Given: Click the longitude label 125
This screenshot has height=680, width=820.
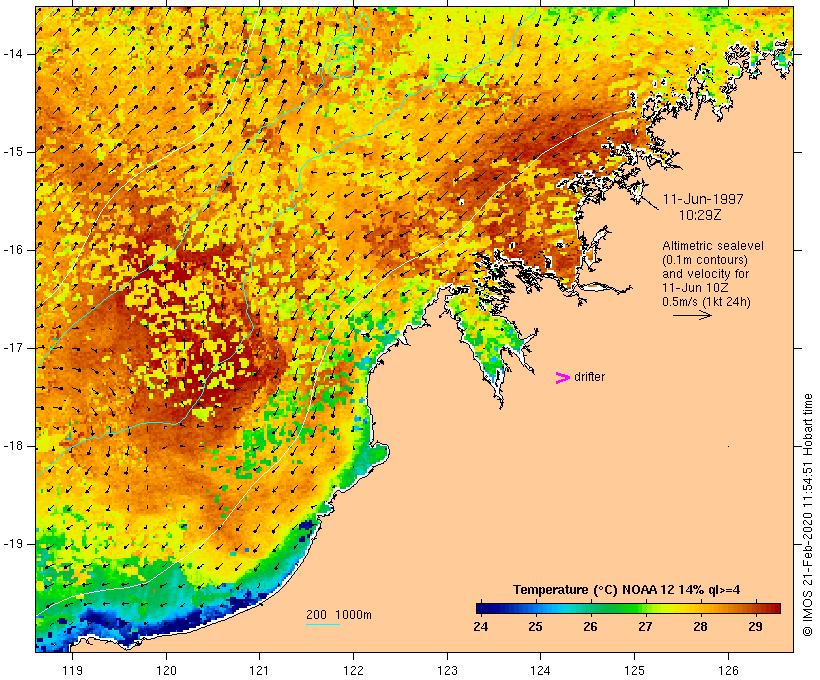Looking at the screenshot, I should click(x=635, y=671).
